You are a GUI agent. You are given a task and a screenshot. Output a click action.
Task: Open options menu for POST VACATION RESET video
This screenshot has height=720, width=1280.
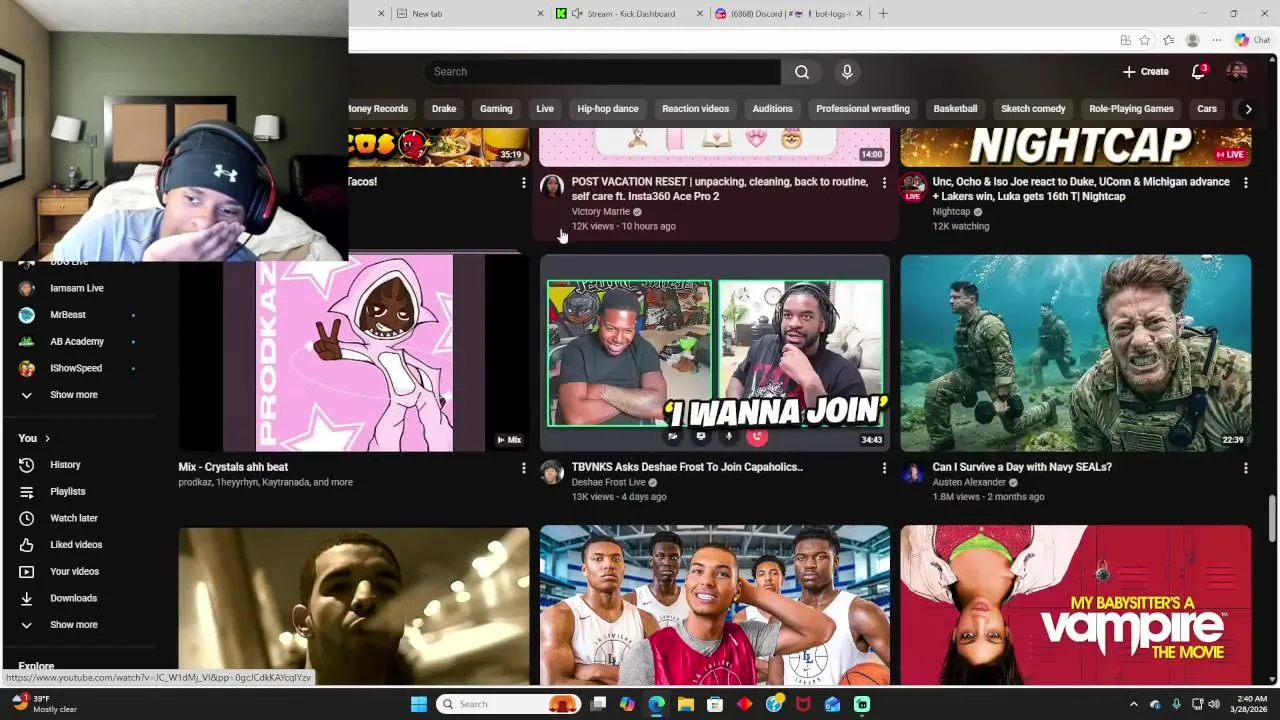884,183
